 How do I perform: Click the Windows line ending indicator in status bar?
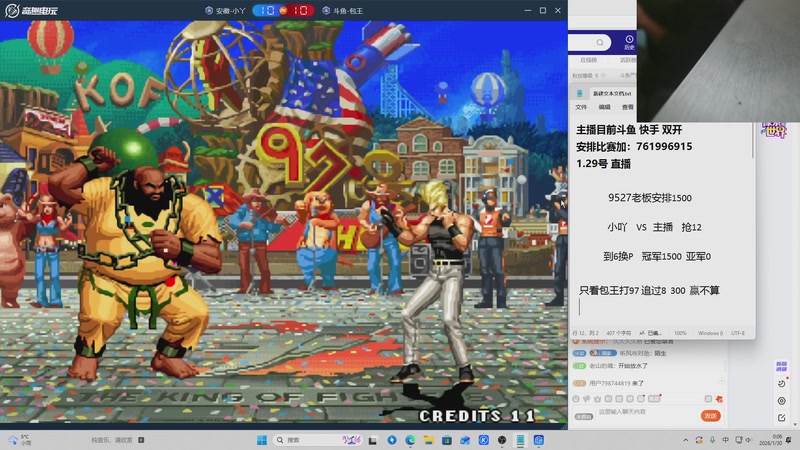click(710, 333)
